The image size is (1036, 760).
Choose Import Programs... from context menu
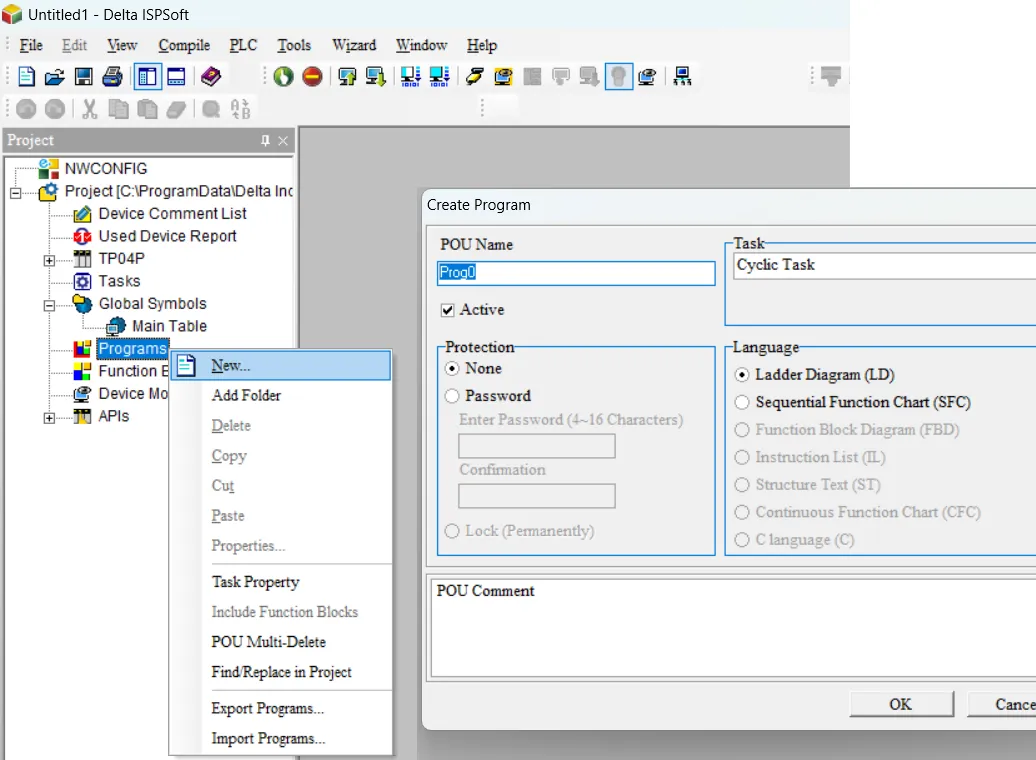pos(281,738)
